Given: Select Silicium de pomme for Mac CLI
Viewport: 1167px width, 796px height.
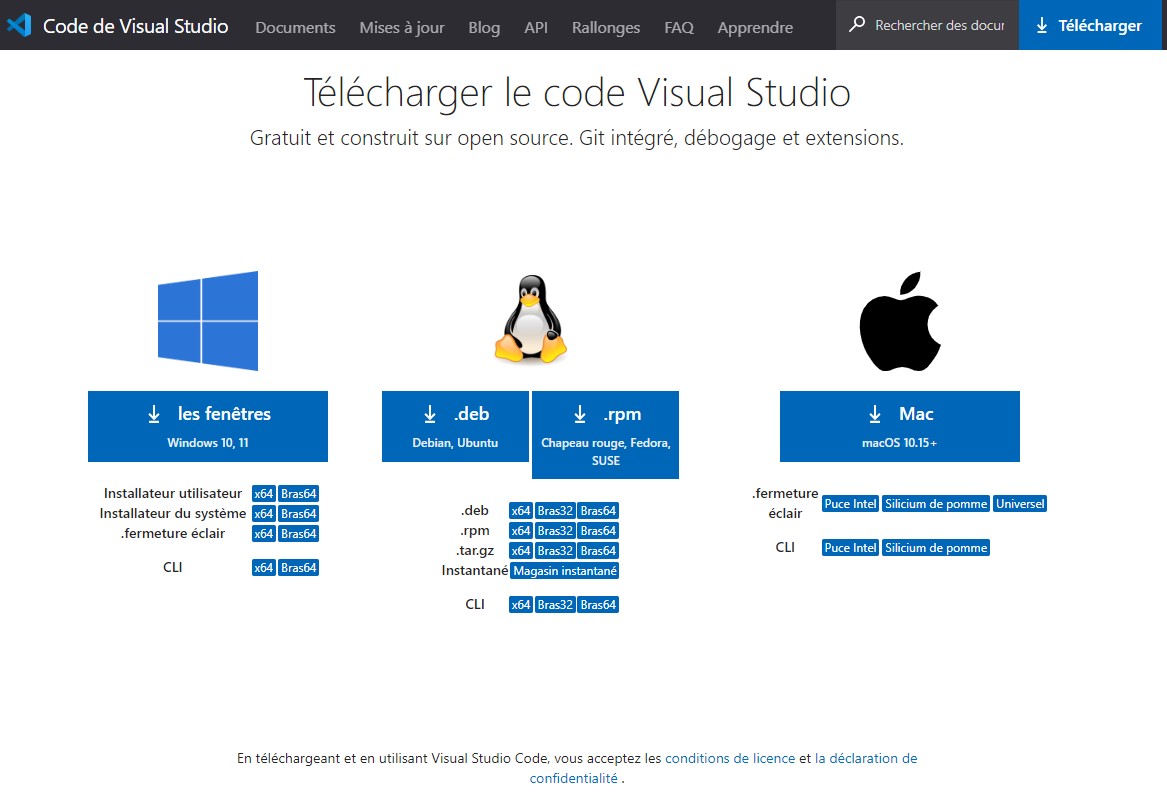Looking at the screenshot, I should (x=936, y=548).
